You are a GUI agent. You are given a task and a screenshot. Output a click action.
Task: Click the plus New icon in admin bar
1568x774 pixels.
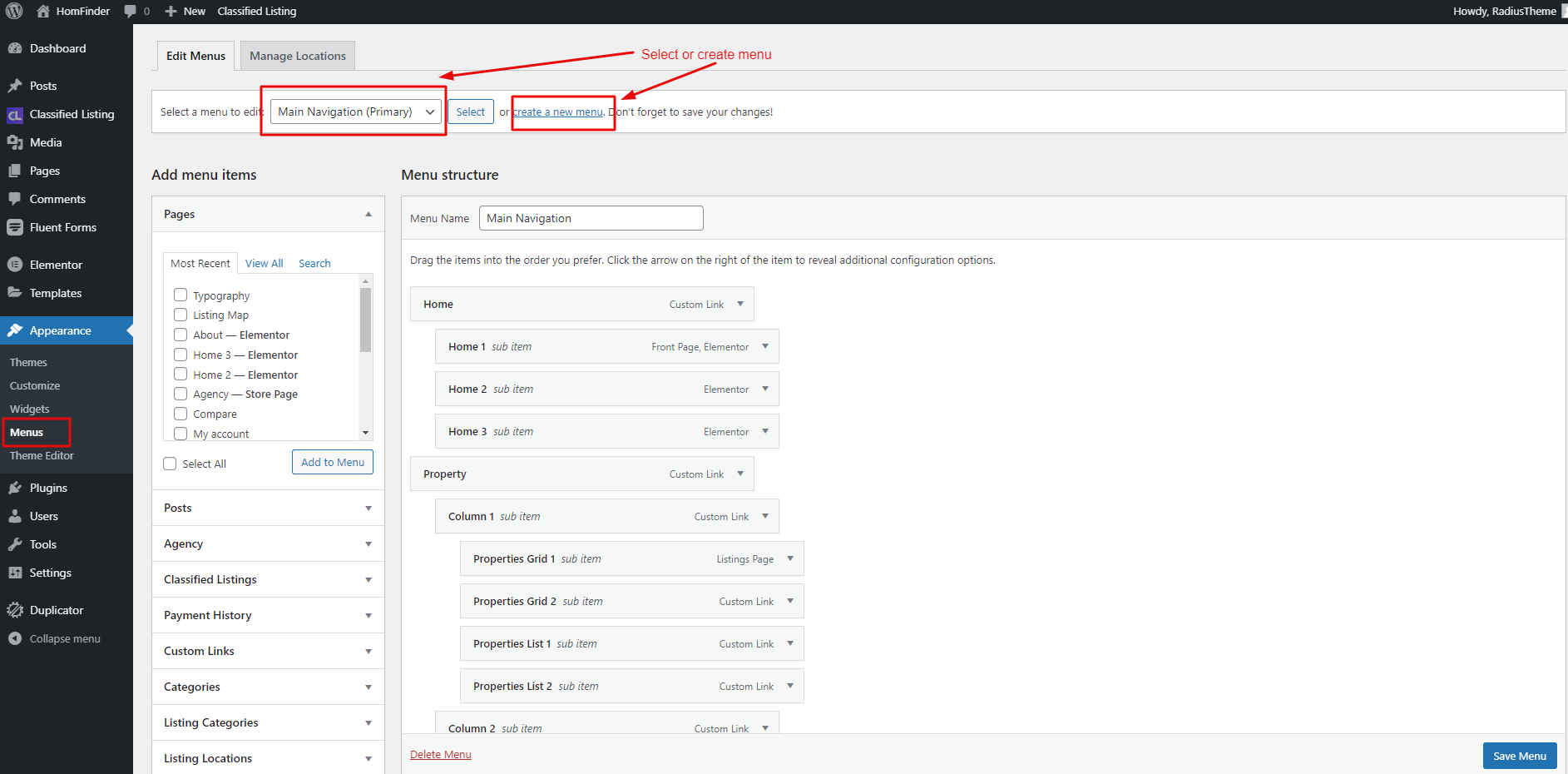171,11
